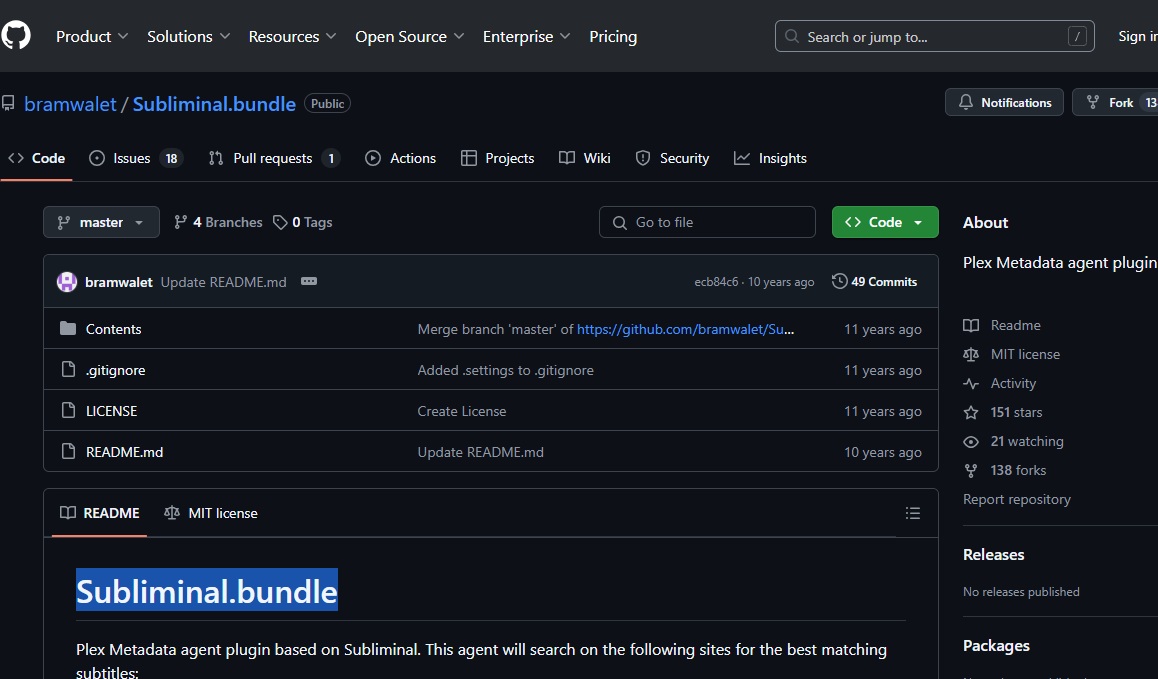
Task: Click the star icon next to 151 stars
Action: pyautogui.click(x=970, y=412)
